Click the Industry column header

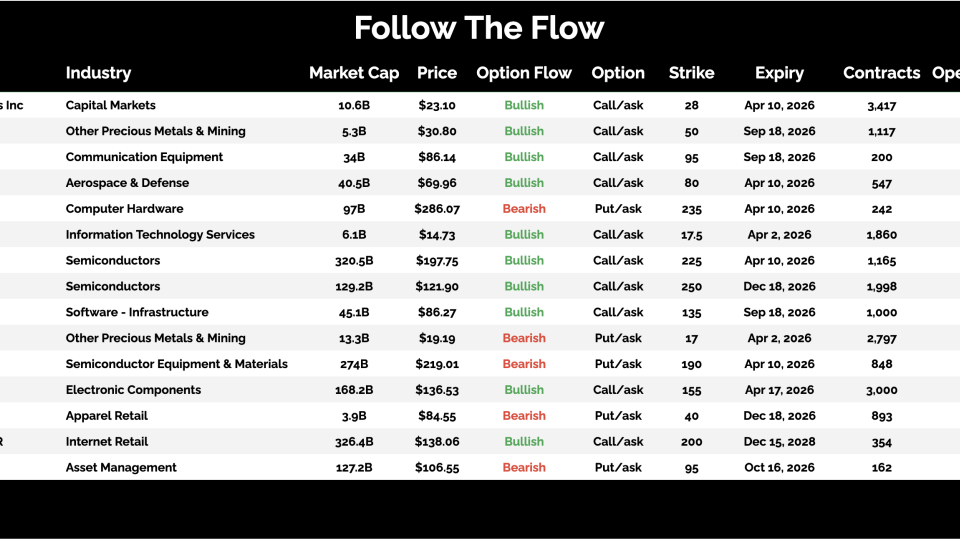click(98, 73)
